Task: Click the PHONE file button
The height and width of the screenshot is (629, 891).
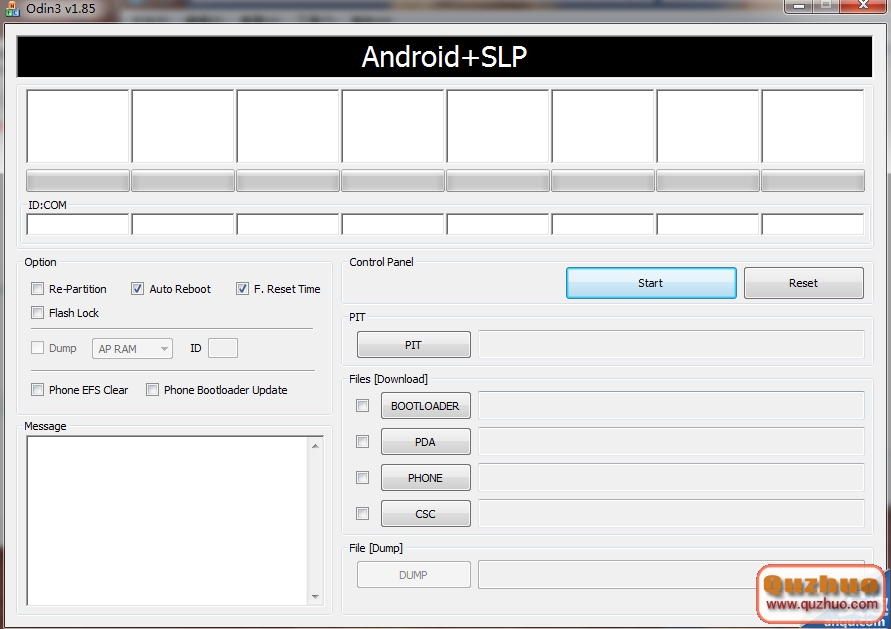Action: tap(426, 477)
